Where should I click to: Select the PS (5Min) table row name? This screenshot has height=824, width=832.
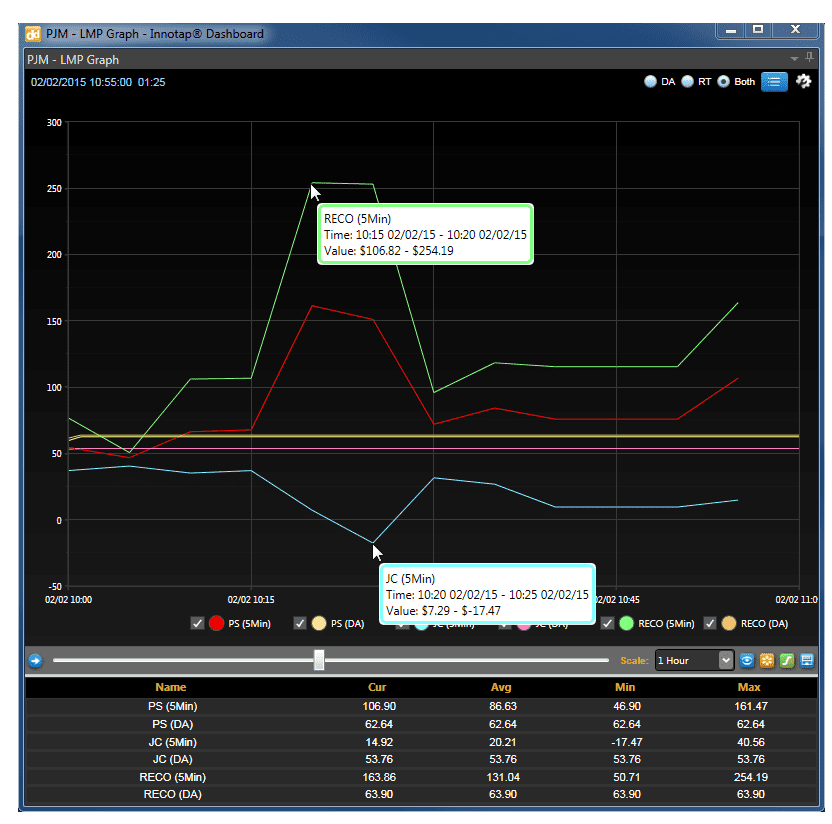172,706
